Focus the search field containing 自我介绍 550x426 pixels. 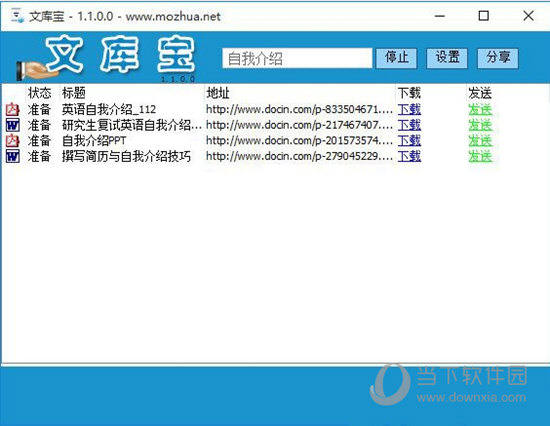[x=297, y=58]
